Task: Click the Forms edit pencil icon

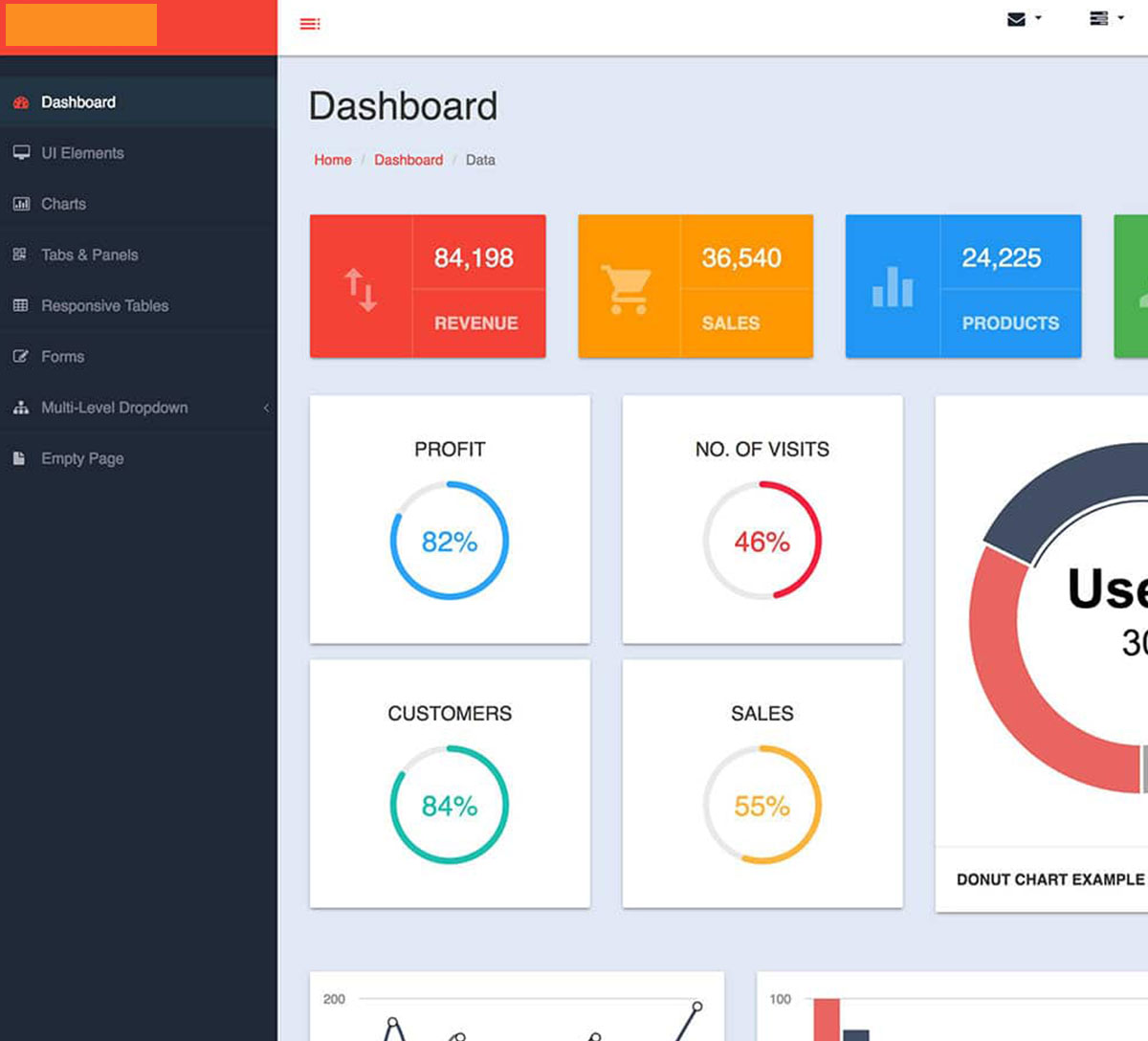Action: tap(20, 357)
